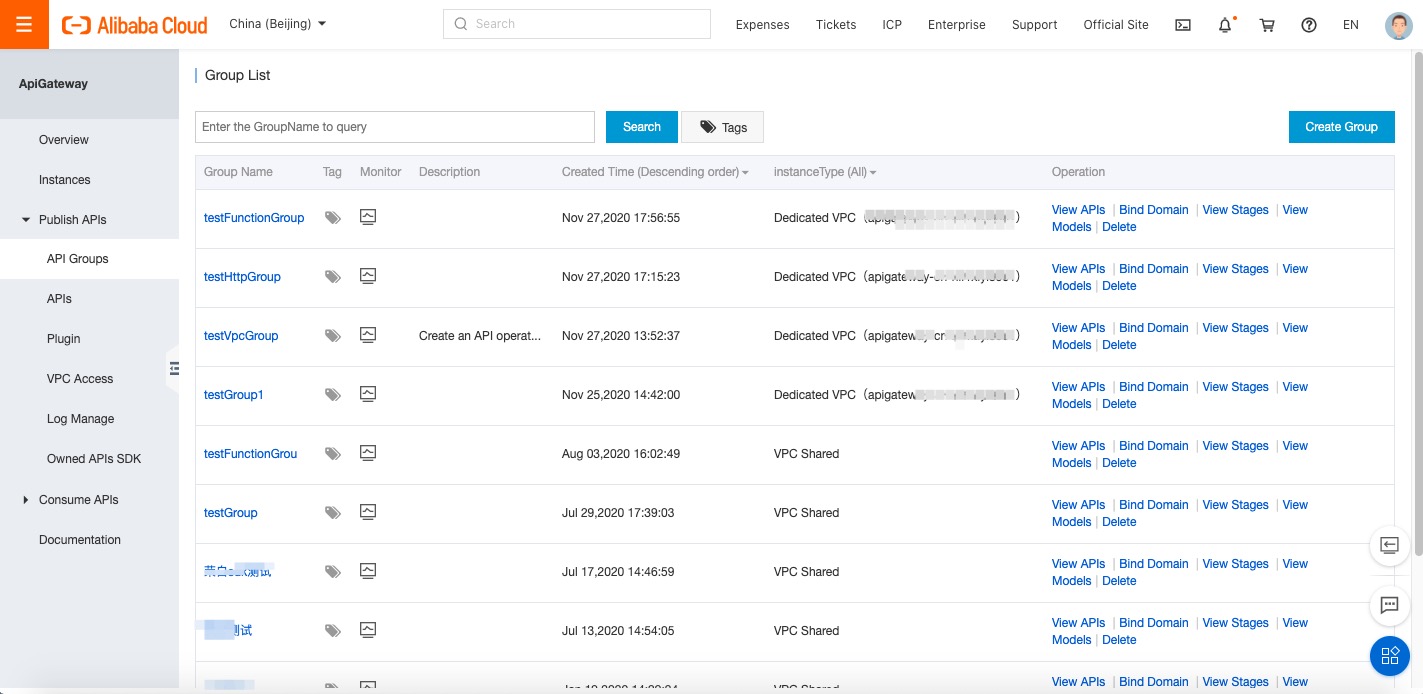Open the instanceType (All) filter dropdown
Image resolution: width=1423 pixels, height=694 pixels.
pos(825,172)
